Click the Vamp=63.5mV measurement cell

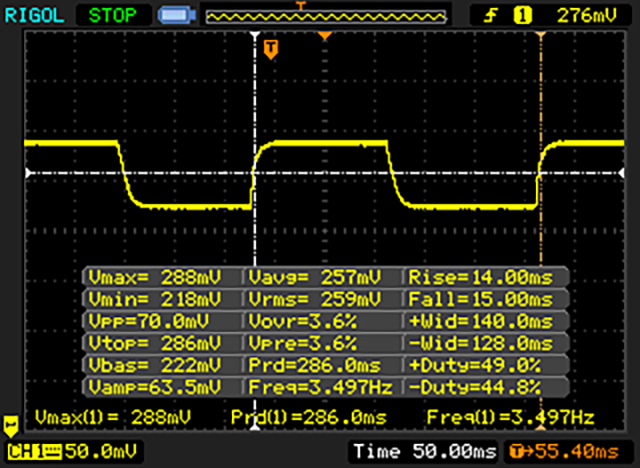tap(161, 387)
